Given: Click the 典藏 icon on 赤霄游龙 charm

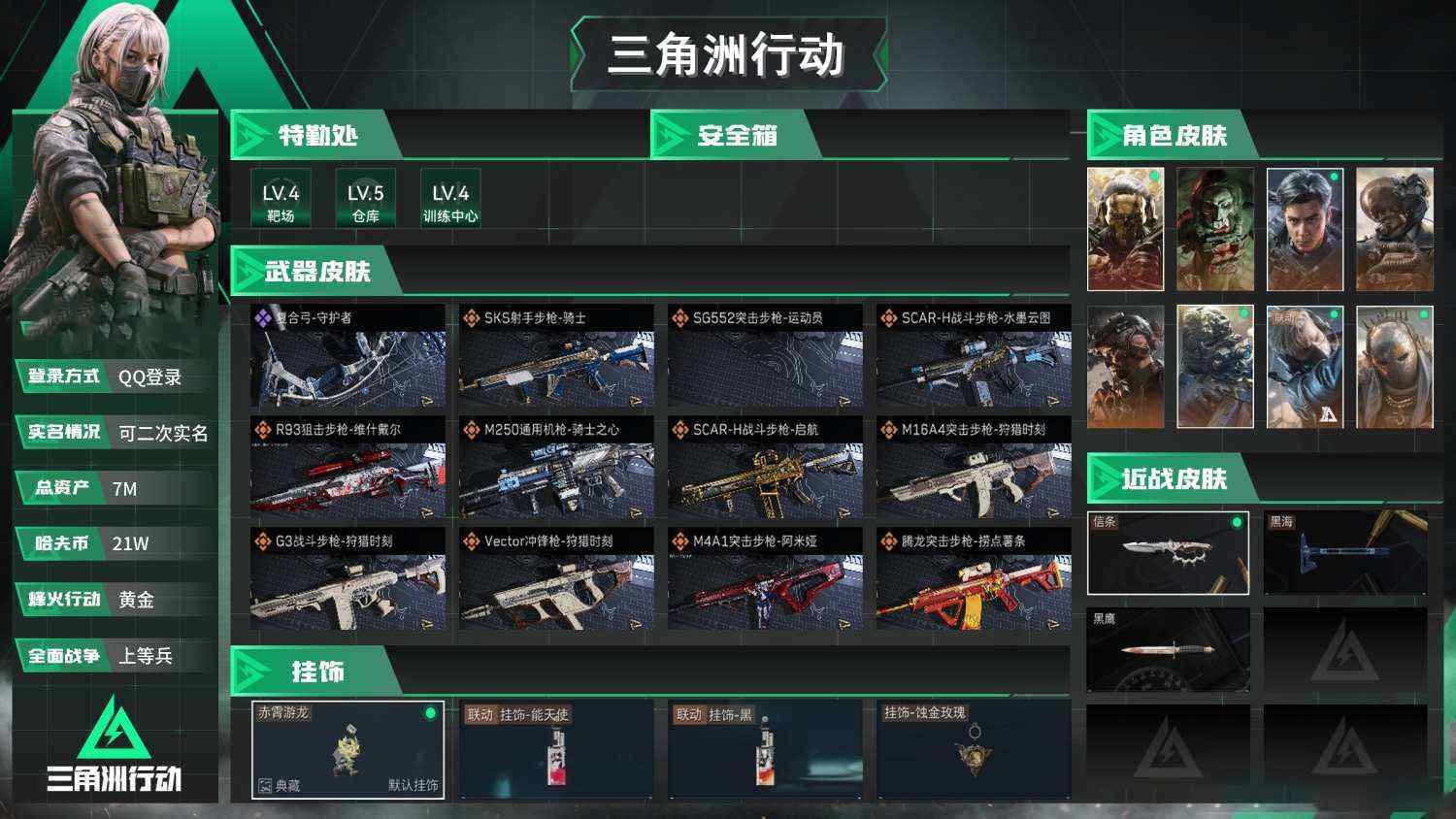Looking at the screenshot, I should (x=266, y=785).
